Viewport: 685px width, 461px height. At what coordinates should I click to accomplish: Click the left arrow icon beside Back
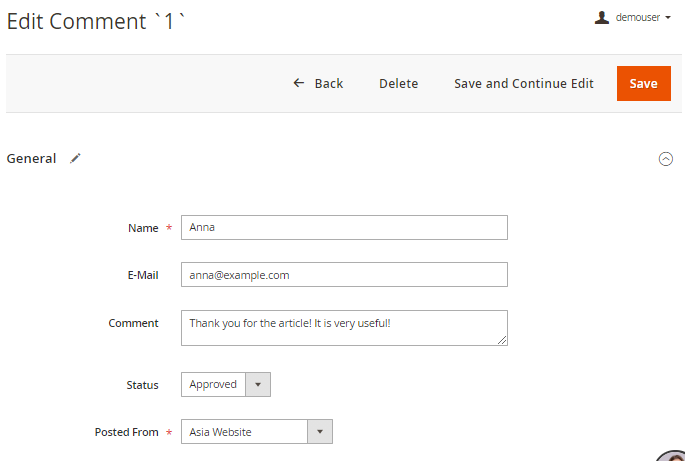click(298, 83)
